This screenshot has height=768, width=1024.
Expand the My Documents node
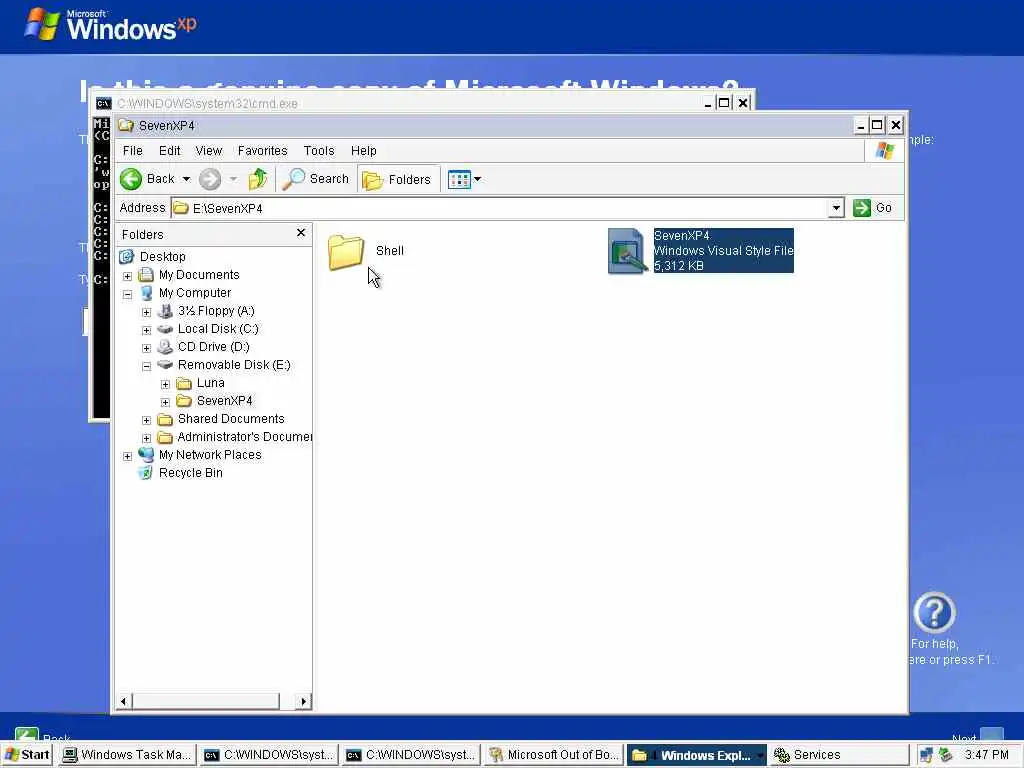[127, 276]
